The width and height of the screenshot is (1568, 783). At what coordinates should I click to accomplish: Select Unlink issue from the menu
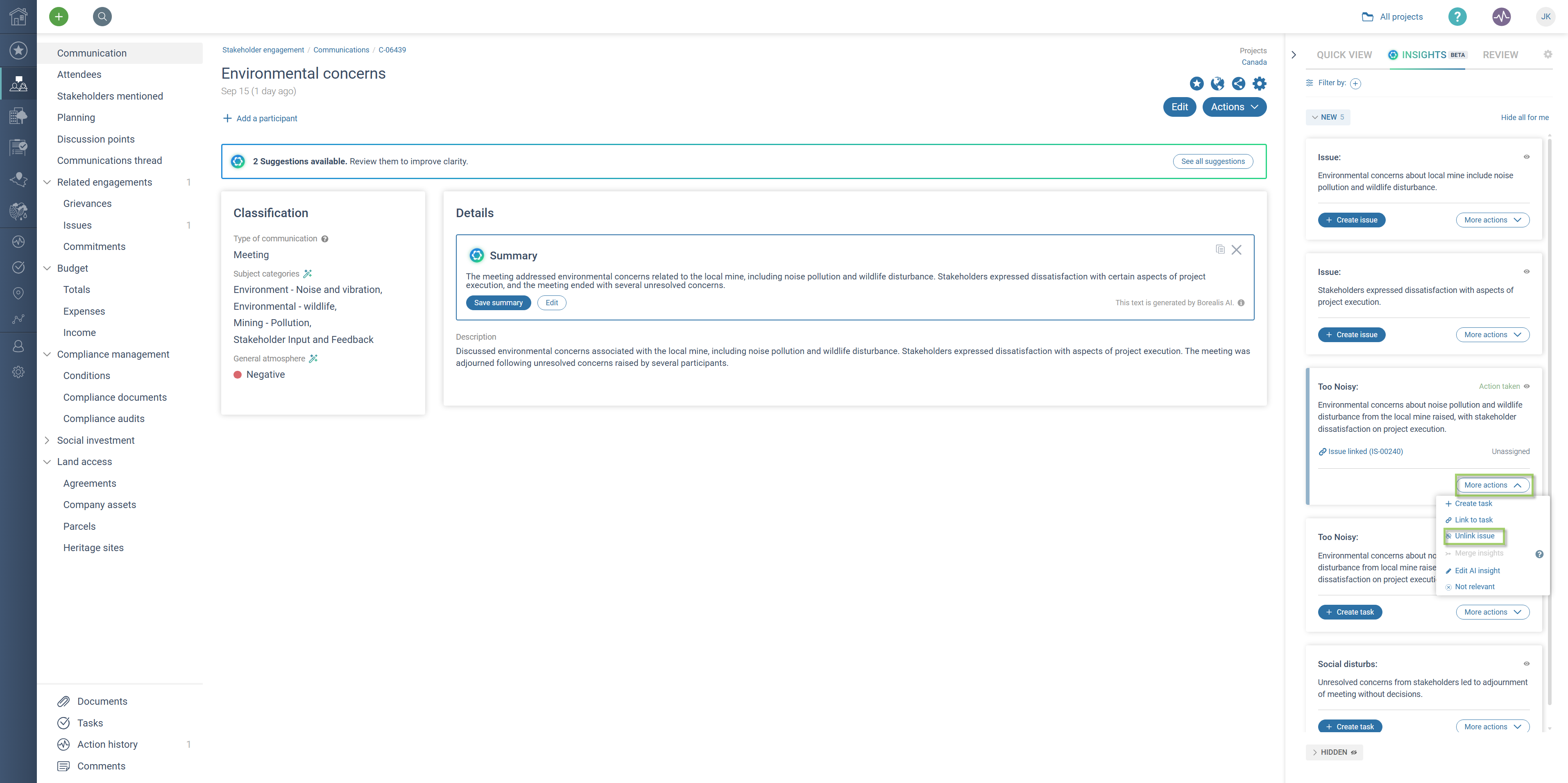tap(1474, 536)
